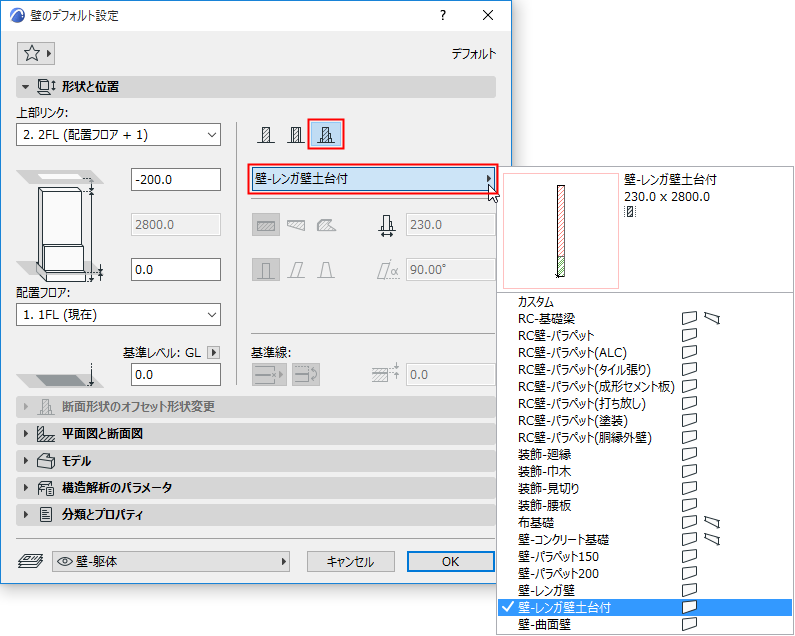Click the wall usage icon beside 壁-コンクリート基礎

tap(689, 539)
